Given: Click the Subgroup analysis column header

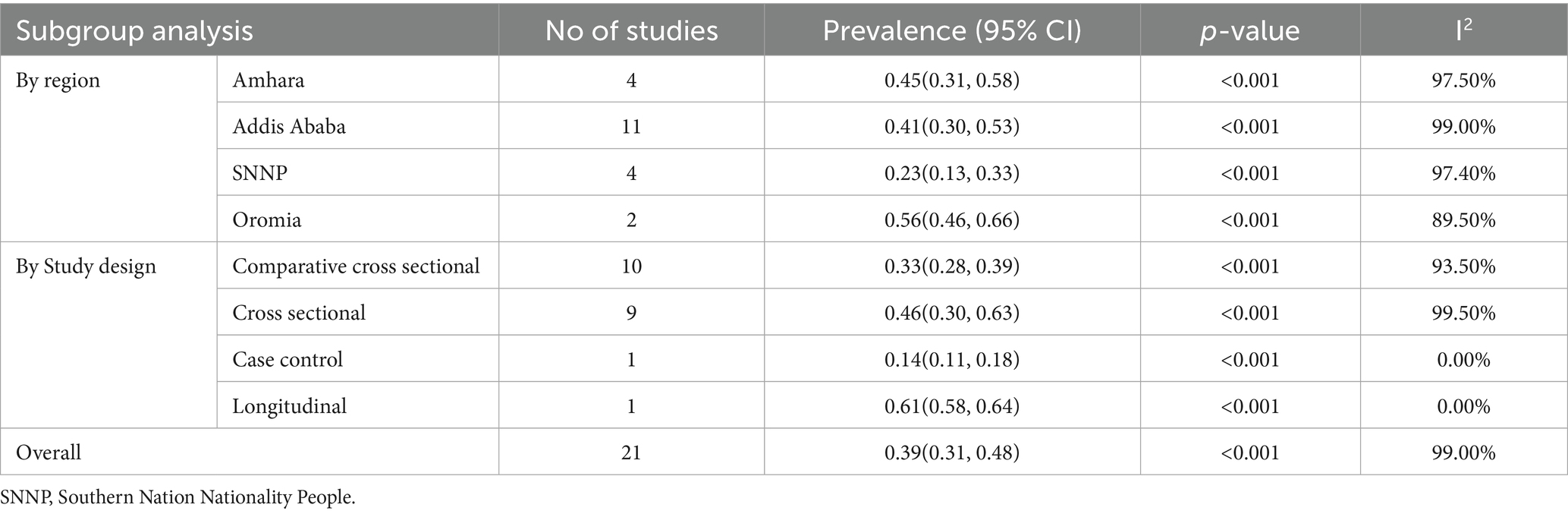Looking at the screenshot, I should [135, 30].
